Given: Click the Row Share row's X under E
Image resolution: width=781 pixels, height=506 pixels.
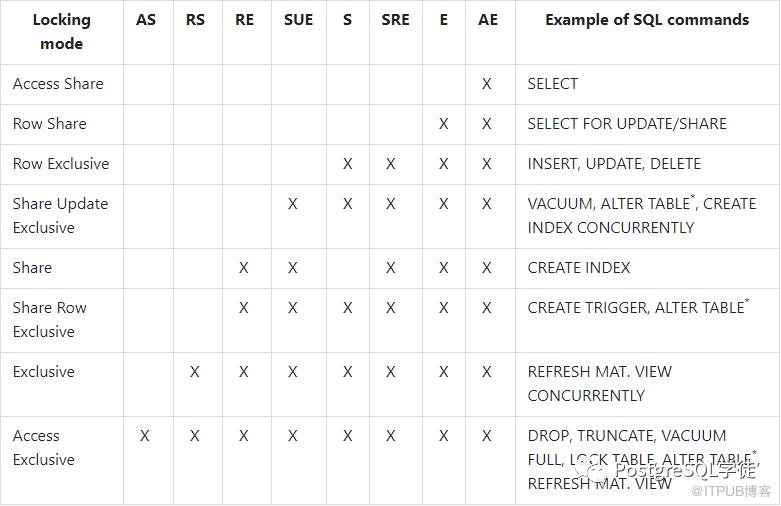Looking at the screenshot, I should 443,124.
